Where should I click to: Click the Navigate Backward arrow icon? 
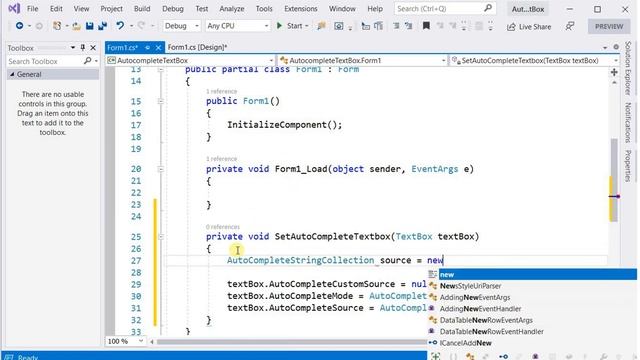pos(19,26)
